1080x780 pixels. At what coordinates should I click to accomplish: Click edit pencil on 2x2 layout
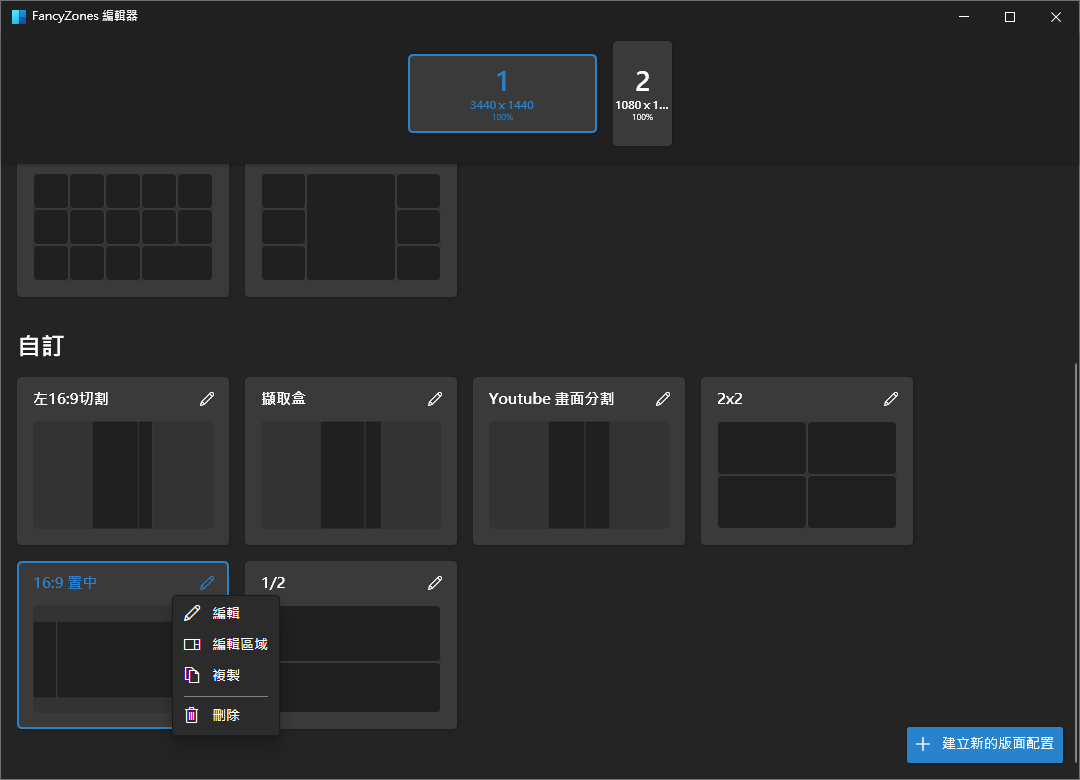click(891, 399)
